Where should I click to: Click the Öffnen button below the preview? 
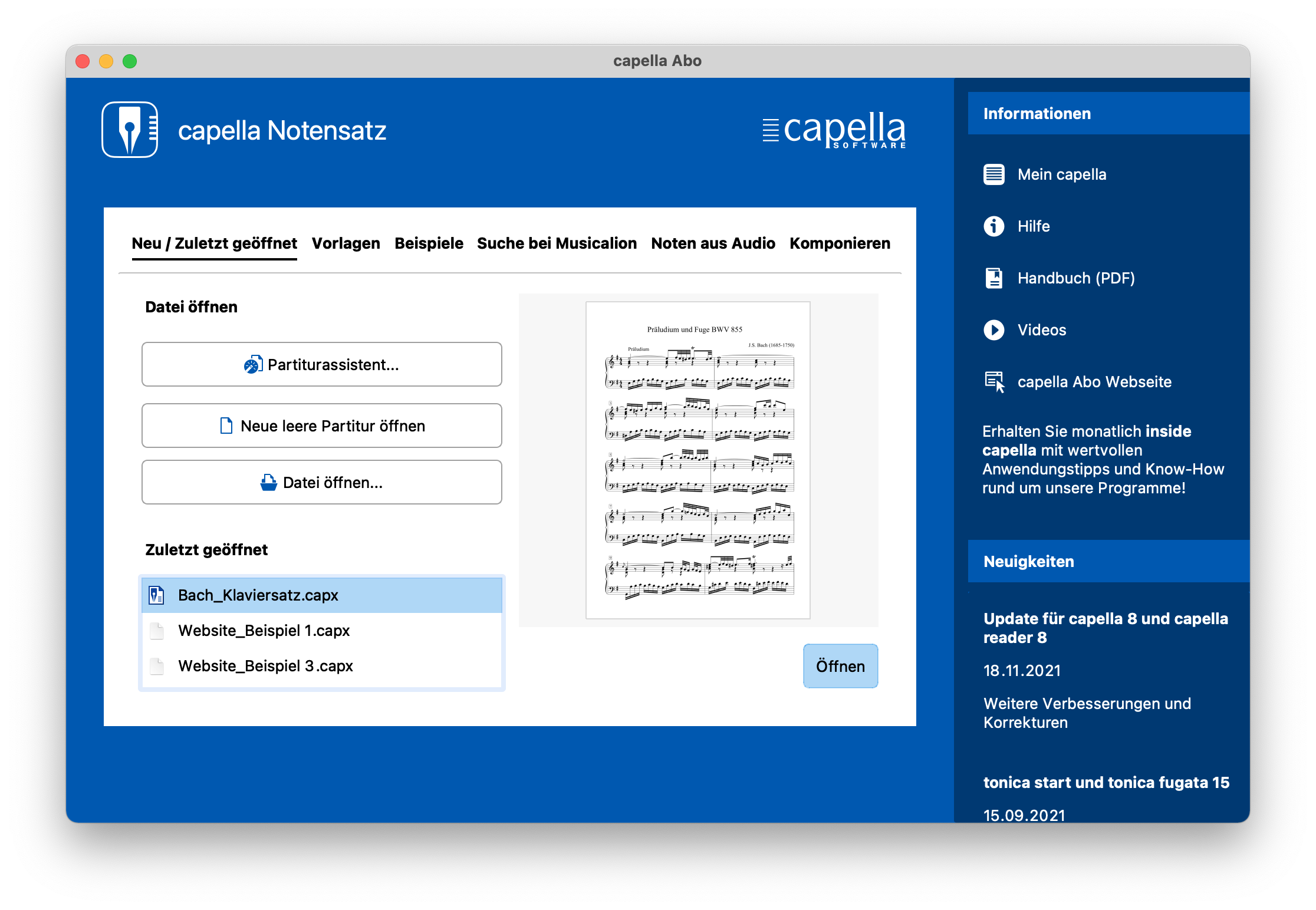click(x=841, y=666)
